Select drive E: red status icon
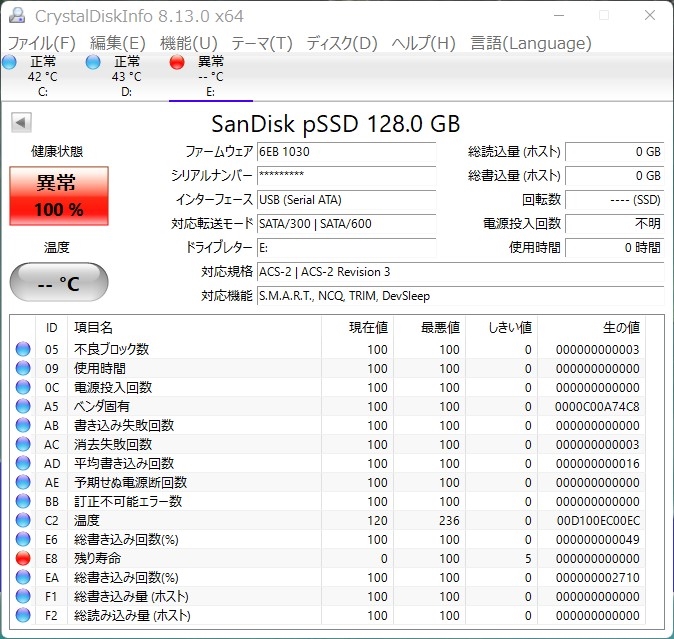 177,63
